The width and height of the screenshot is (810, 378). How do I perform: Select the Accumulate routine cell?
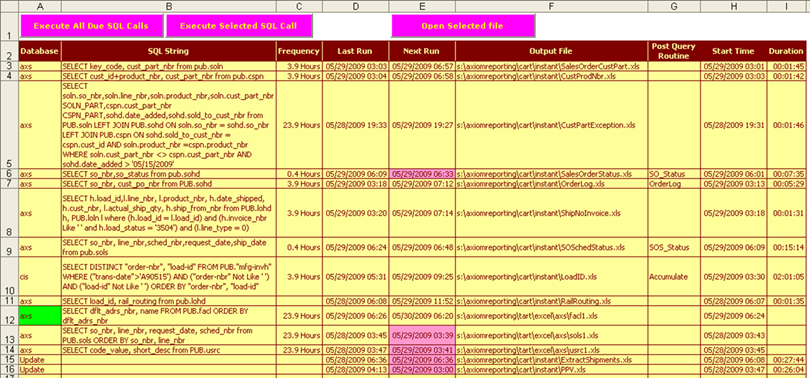674,276
